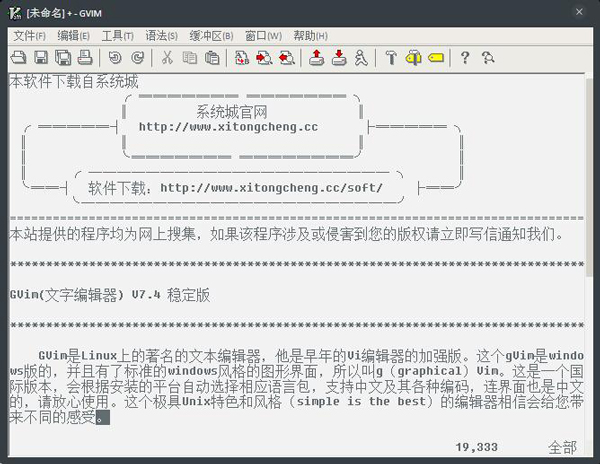Click the 全部 indicator in status line

click(562, 447)
